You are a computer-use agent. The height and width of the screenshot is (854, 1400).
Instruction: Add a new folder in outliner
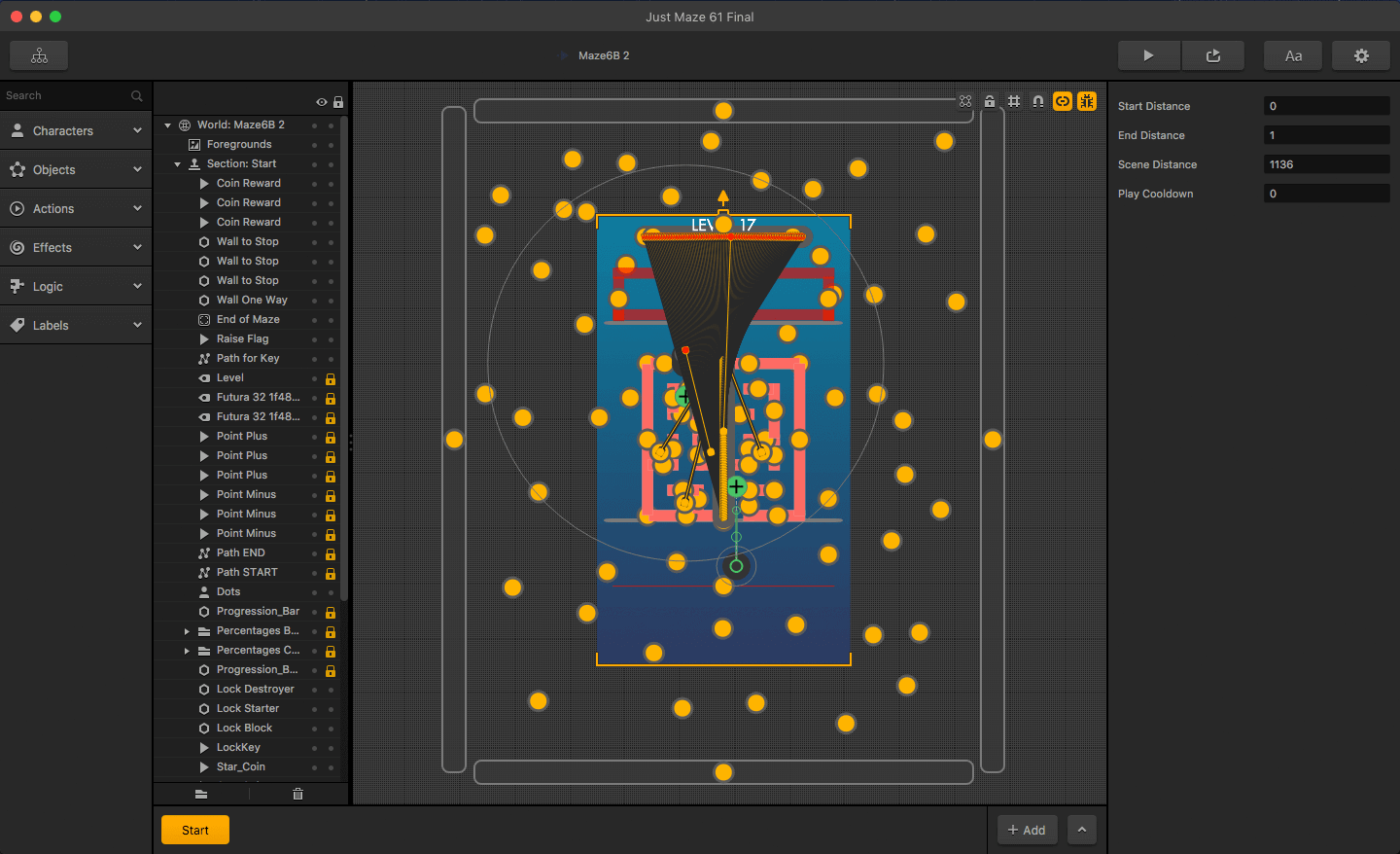pos(201,794)
